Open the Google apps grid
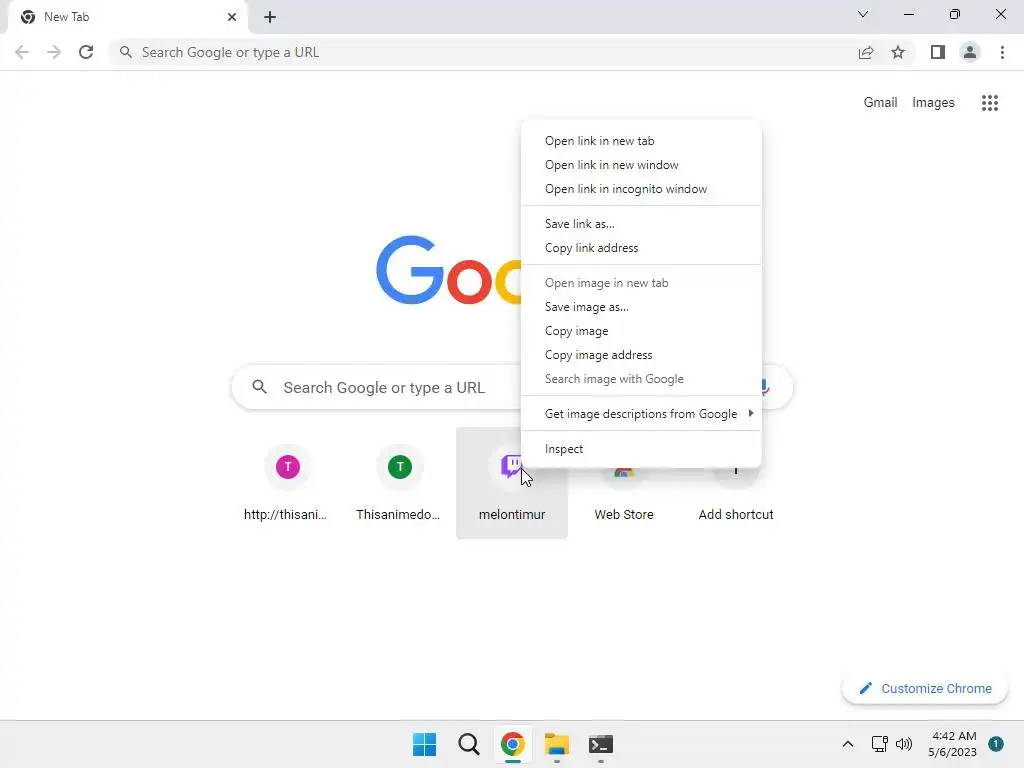Screen dimensions: 1024x768 pyautogui.click(x=990, y=103)
